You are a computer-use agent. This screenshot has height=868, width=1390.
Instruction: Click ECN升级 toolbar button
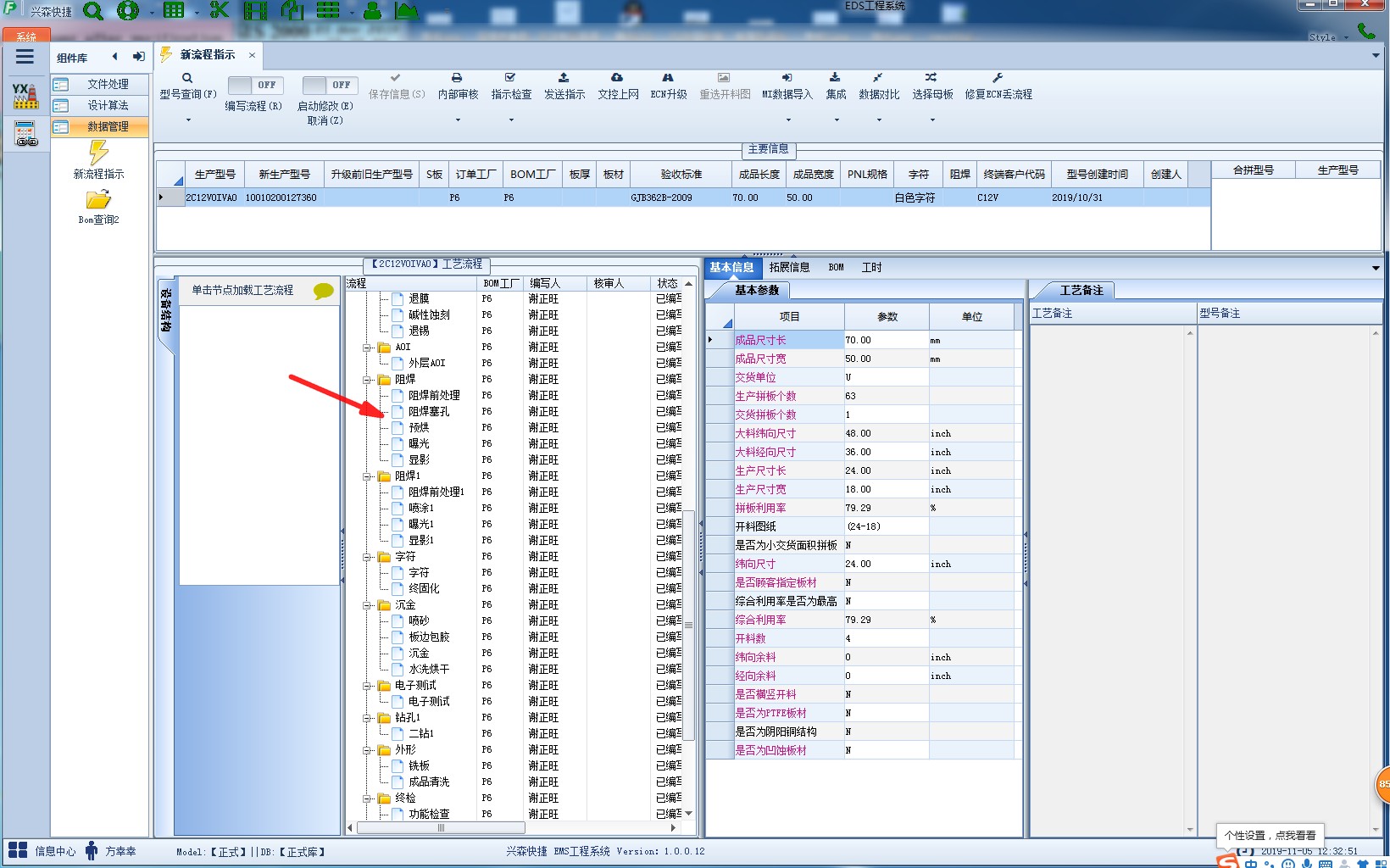[668, 86]
